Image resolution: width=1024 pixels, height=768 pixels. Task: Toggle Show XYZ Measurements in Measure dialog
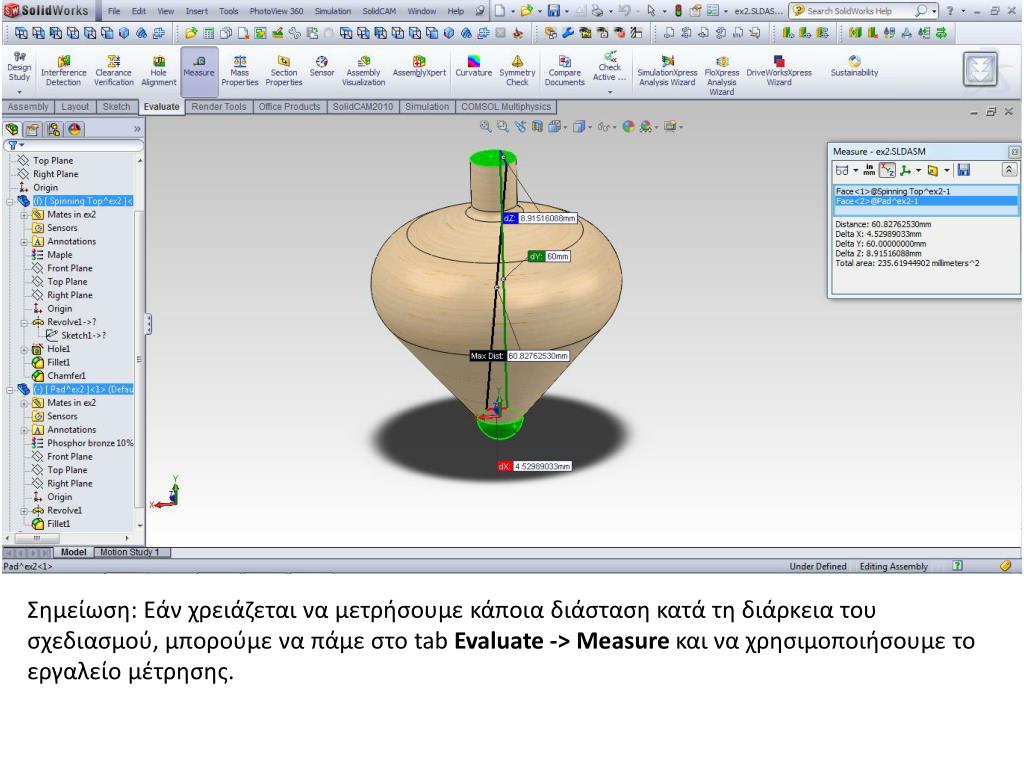click(x=887, y=170)
